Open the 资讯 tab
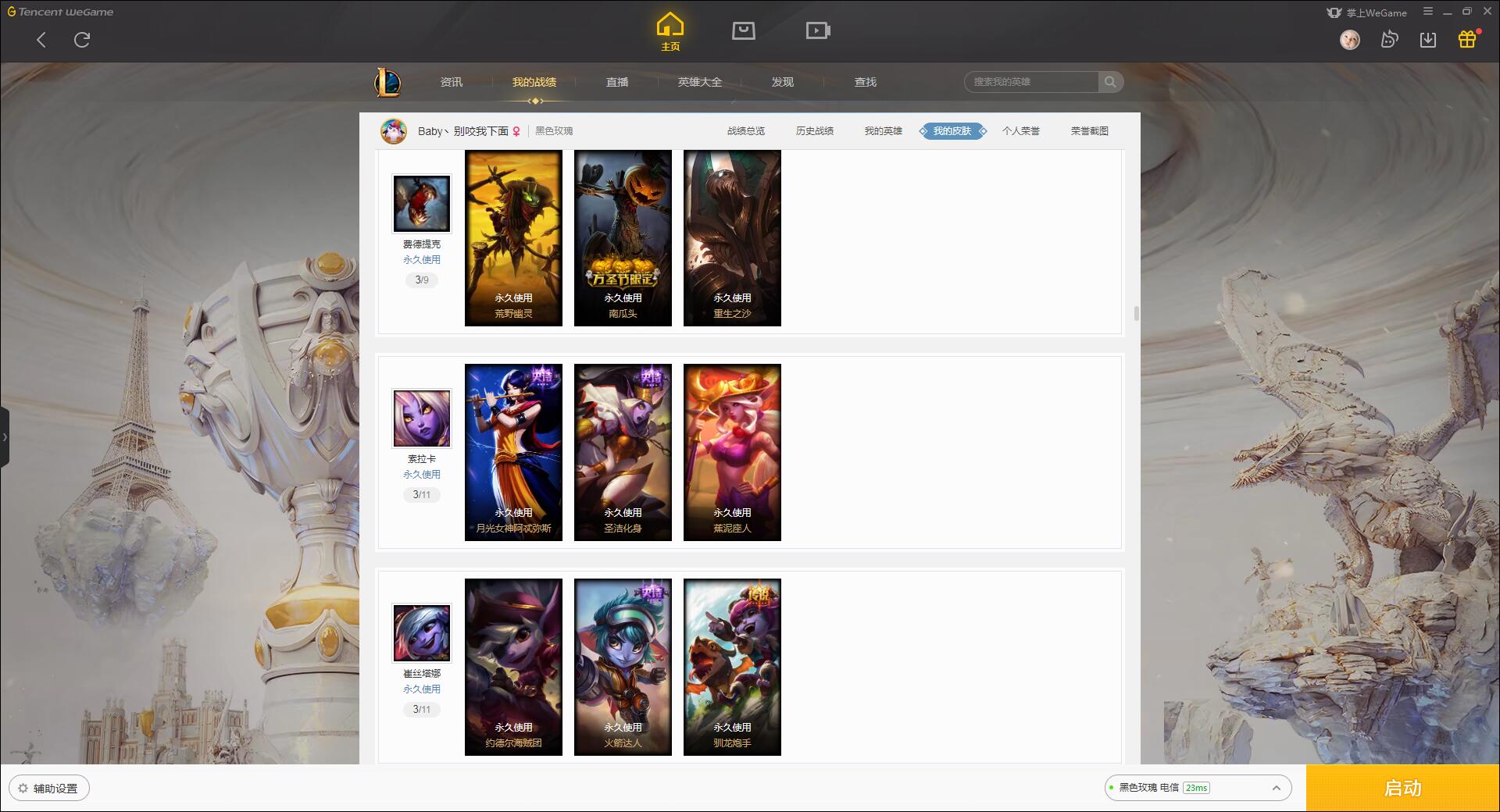Image resolution: width=1500 pixels, height=812 pixels. point(451,82)
